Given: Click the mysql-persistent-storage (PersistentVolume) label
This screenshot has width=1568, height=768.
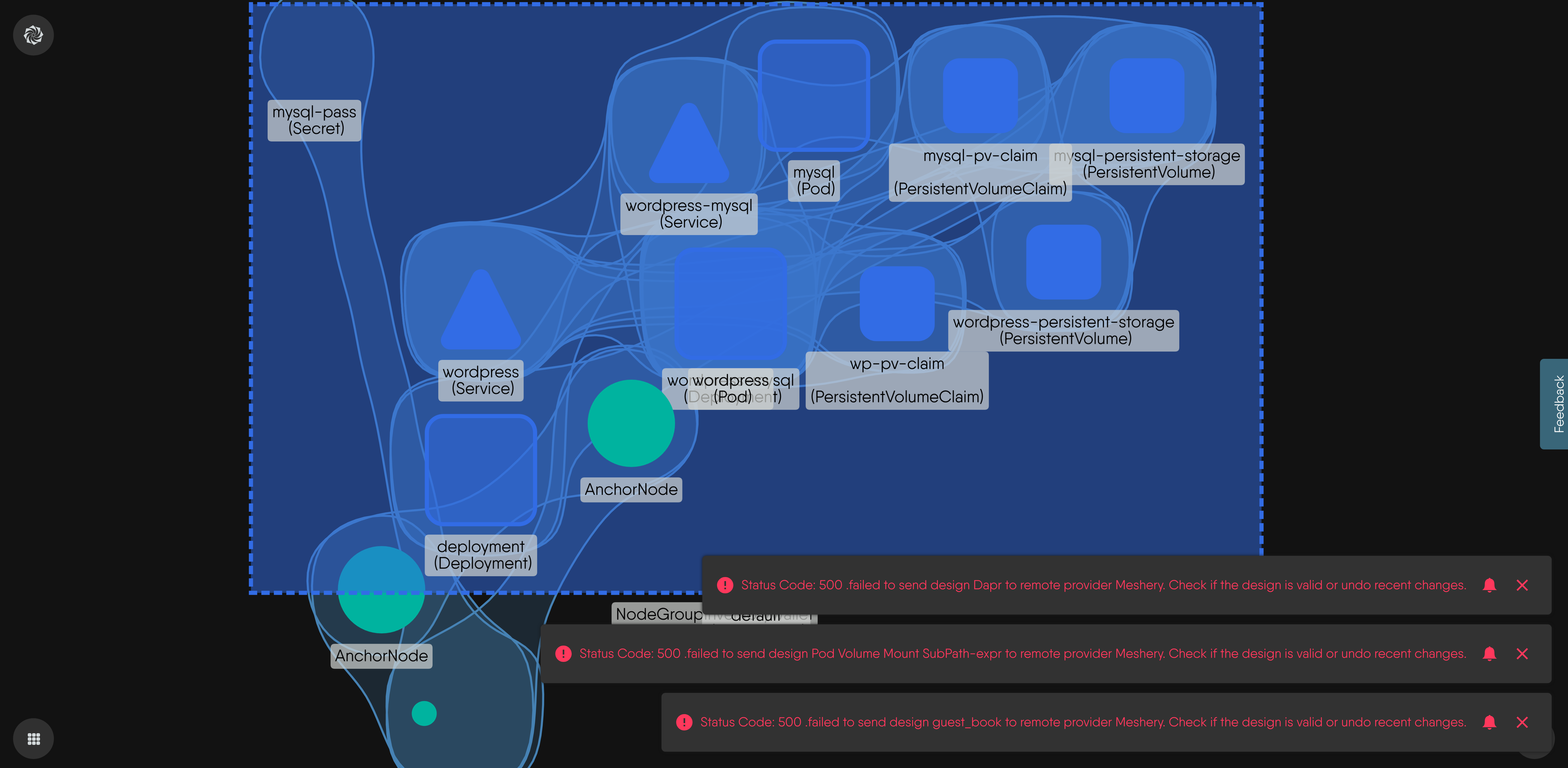Looking at the screenshot, I should 1147,164.
